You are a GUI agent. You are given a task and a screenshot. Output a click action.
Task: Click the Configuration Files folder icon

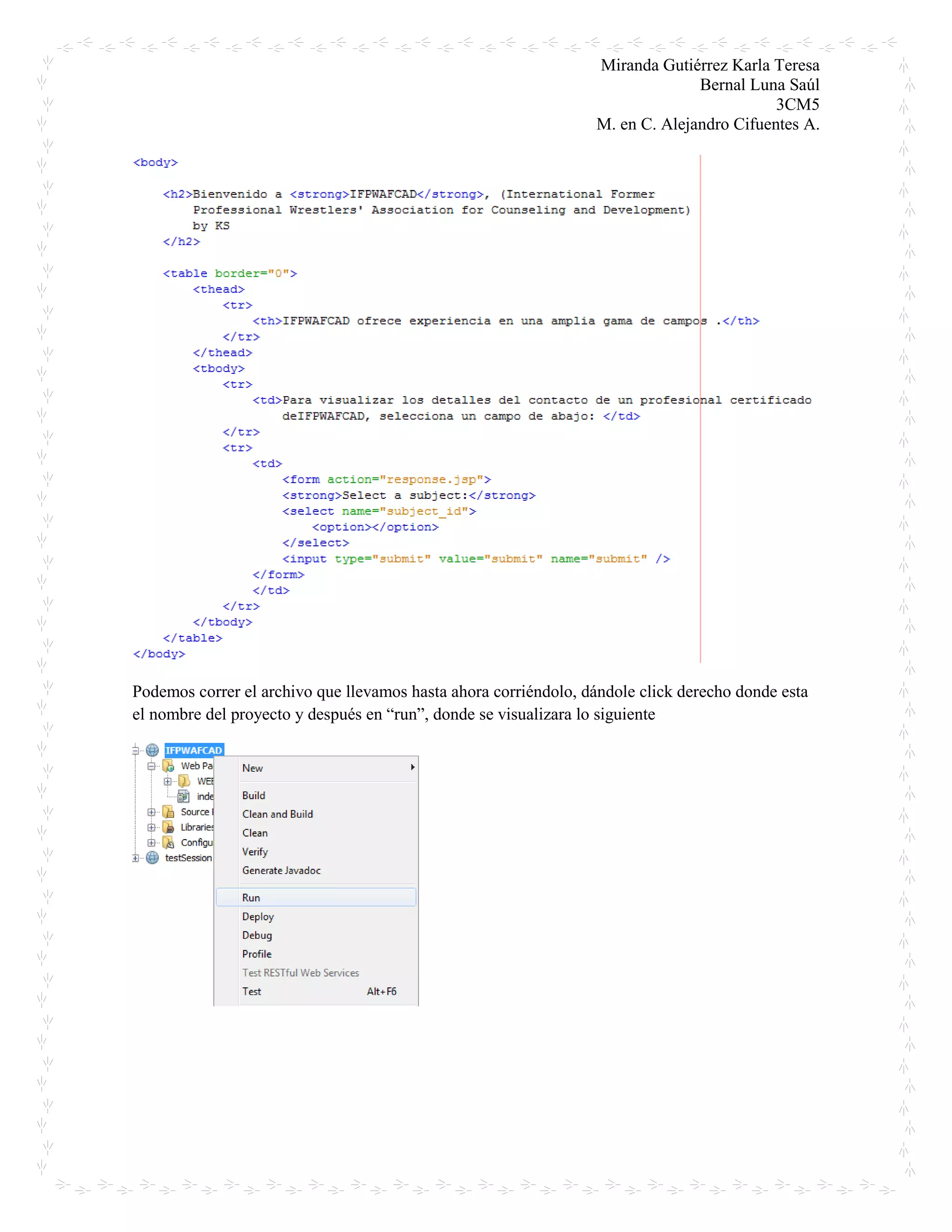(x=168, y=842)
